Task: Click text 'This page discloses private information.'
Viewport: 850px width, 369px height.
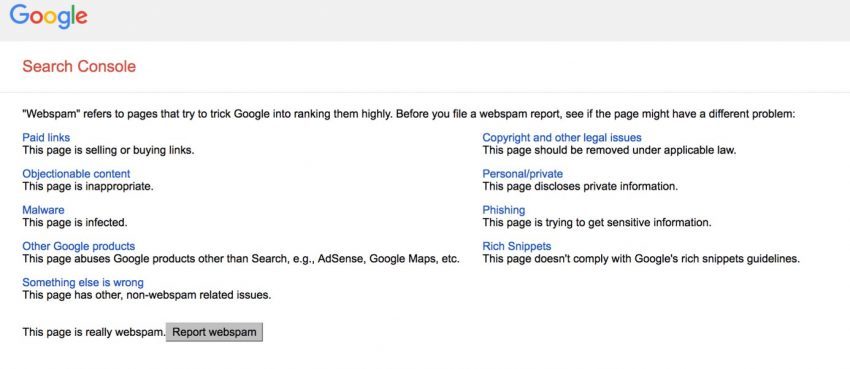Action: click(580, 187)
